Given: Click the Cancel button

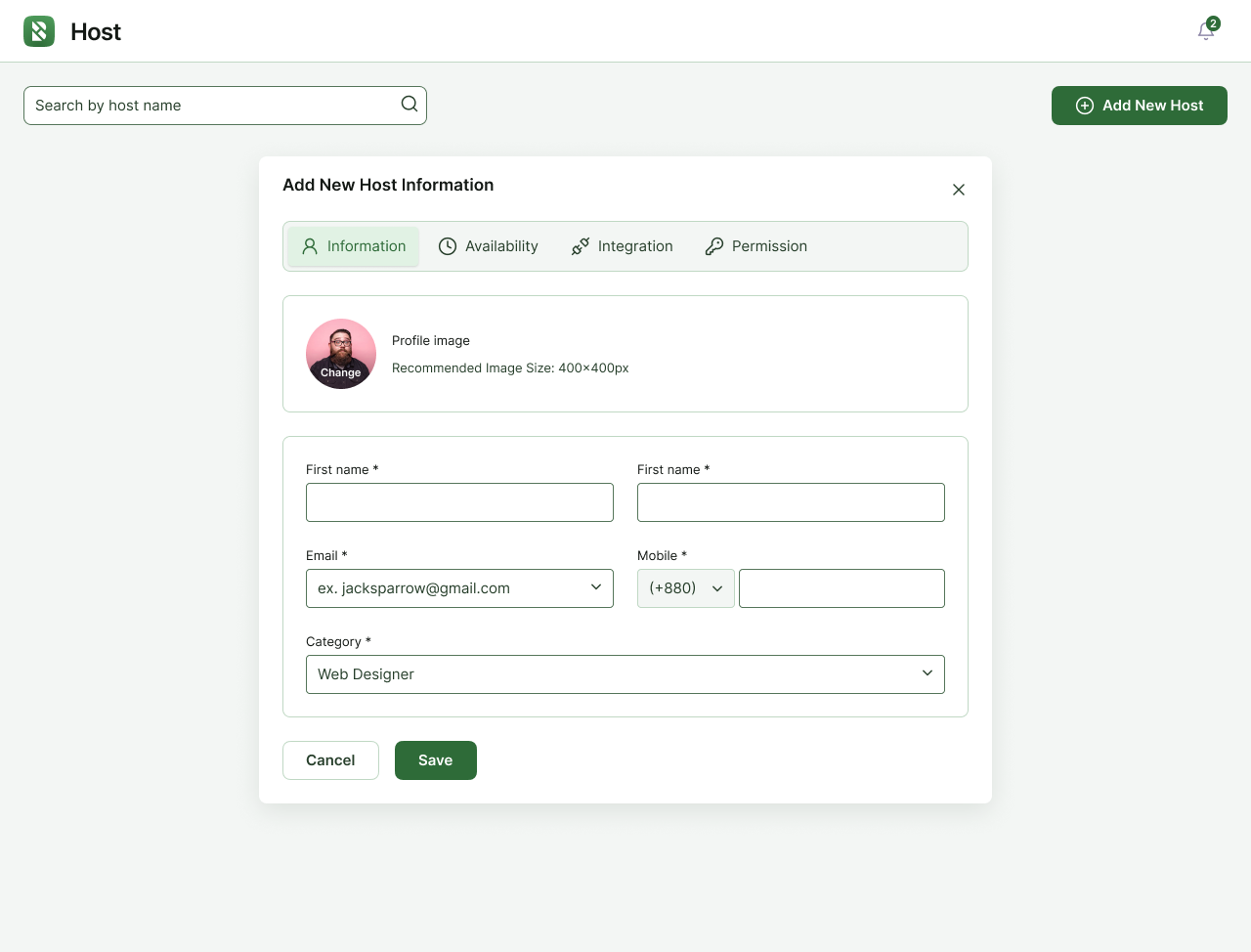Looking at the screenshot, I should (330, 760).
